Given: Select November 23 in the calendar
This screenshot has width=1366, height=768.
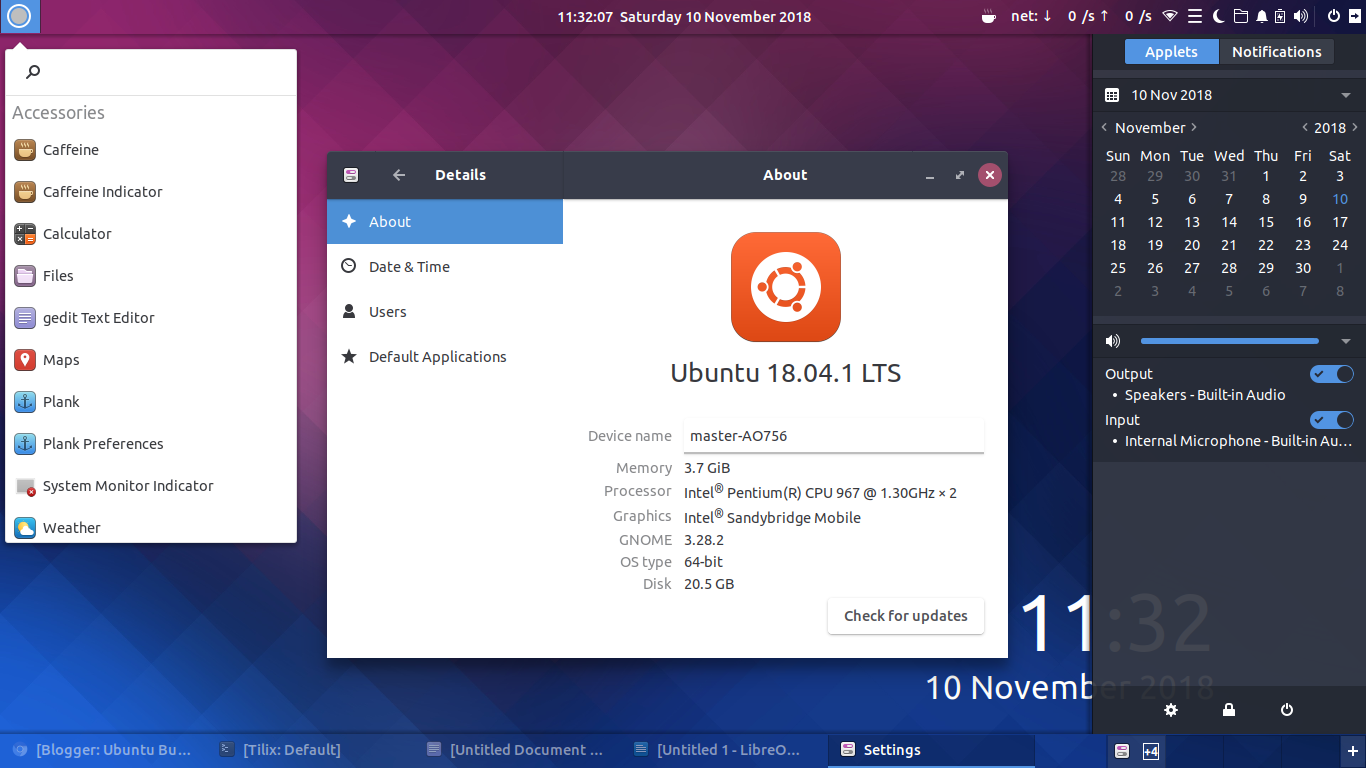Looking at the screenshot, I should (x=1303, y=245).
